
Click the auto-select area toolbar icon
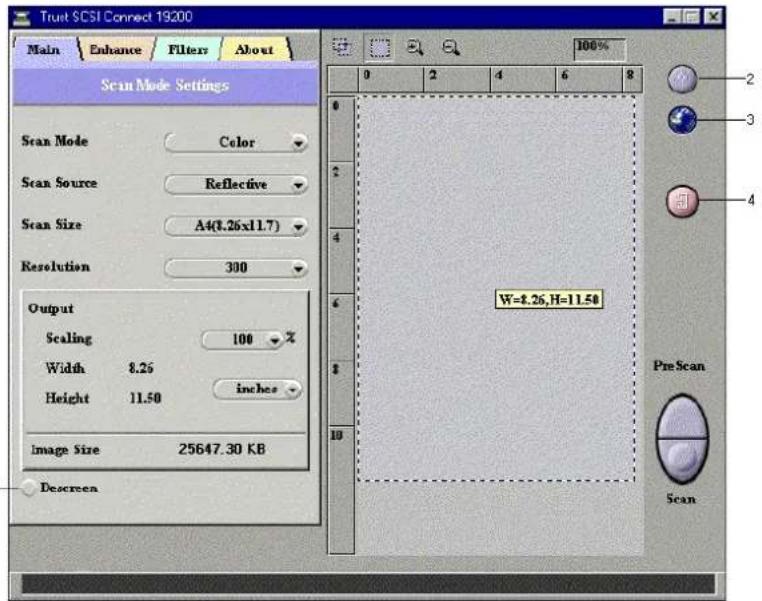click(342, 47)
